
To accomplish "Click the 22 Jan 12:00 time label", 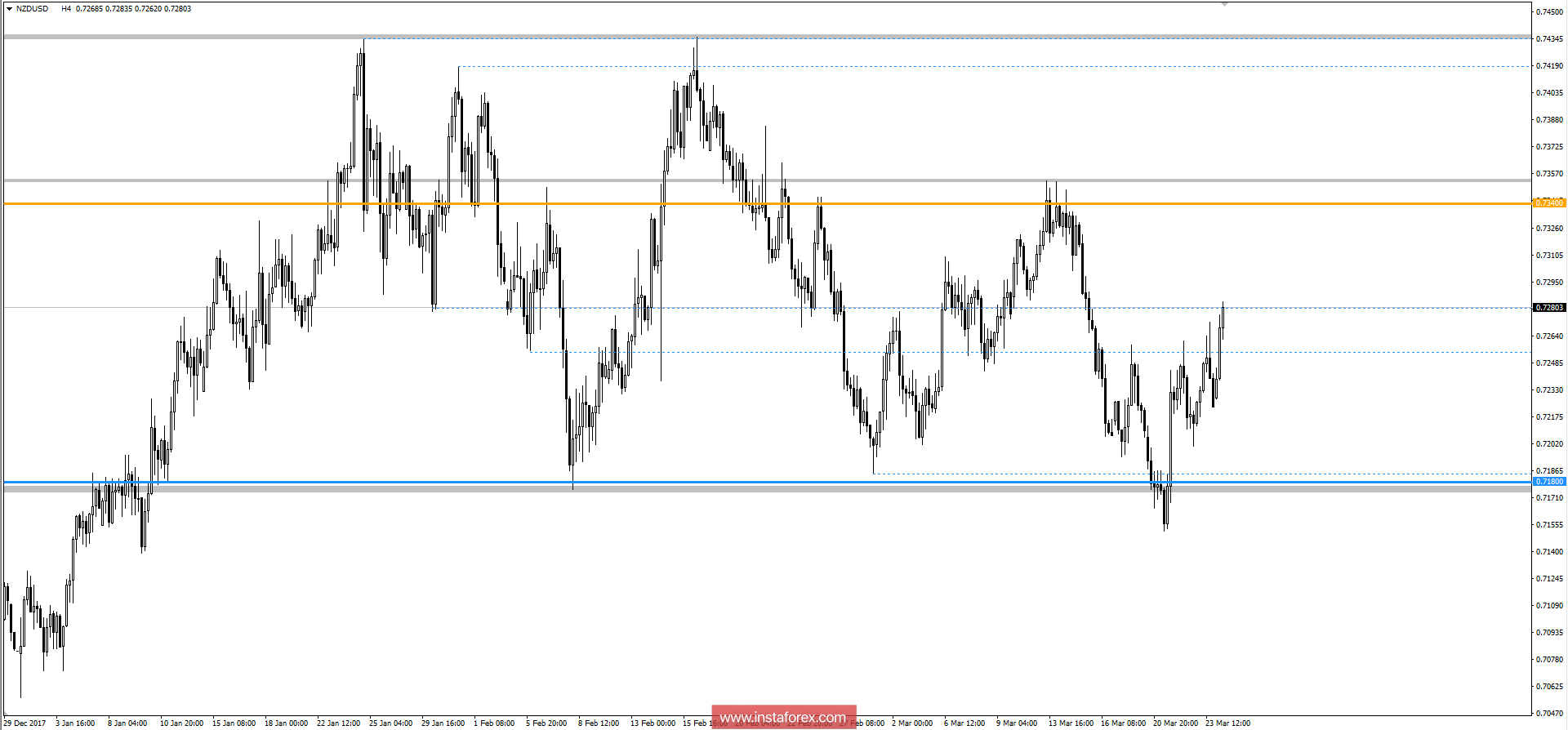I will pos(338,723).
